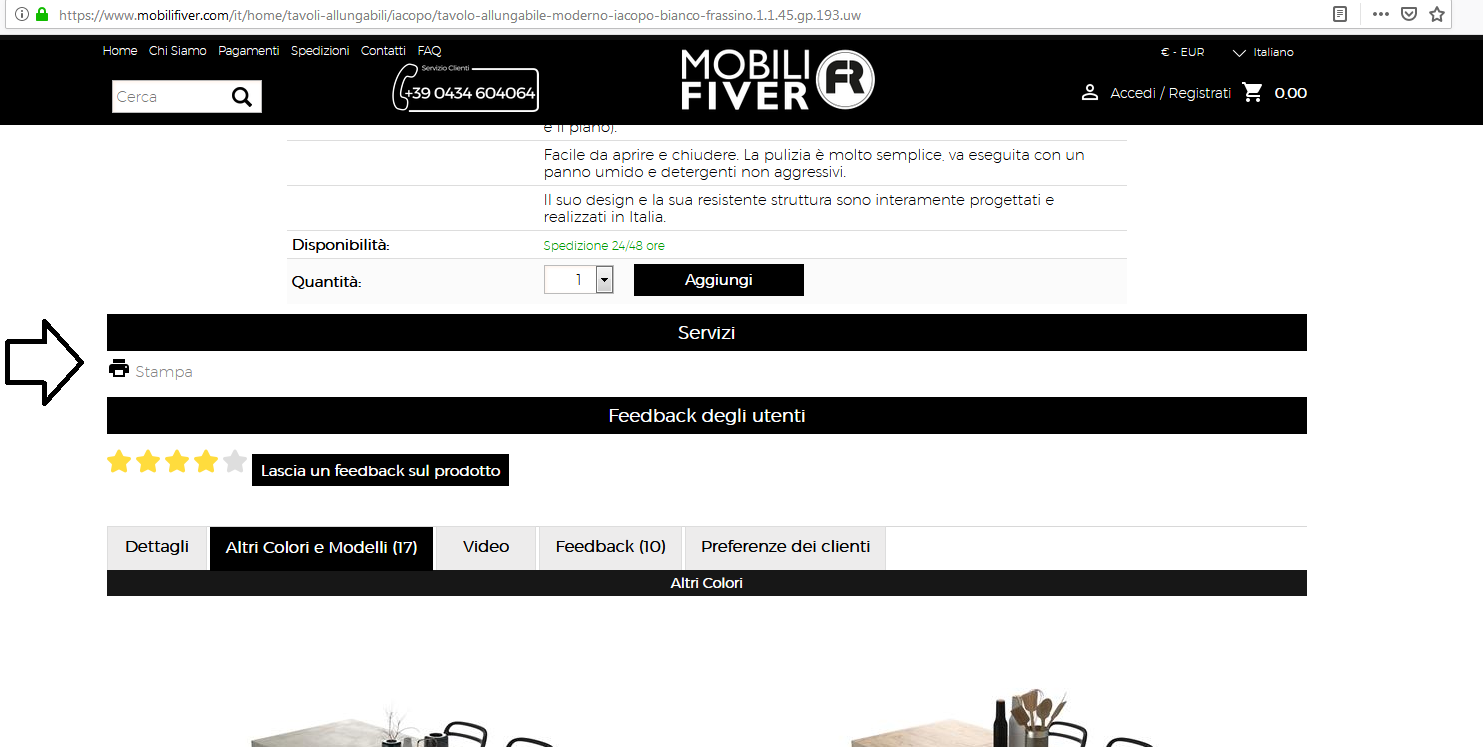Switch to the Dettagli tab
Screen dimensions: 1483x747
157,547
